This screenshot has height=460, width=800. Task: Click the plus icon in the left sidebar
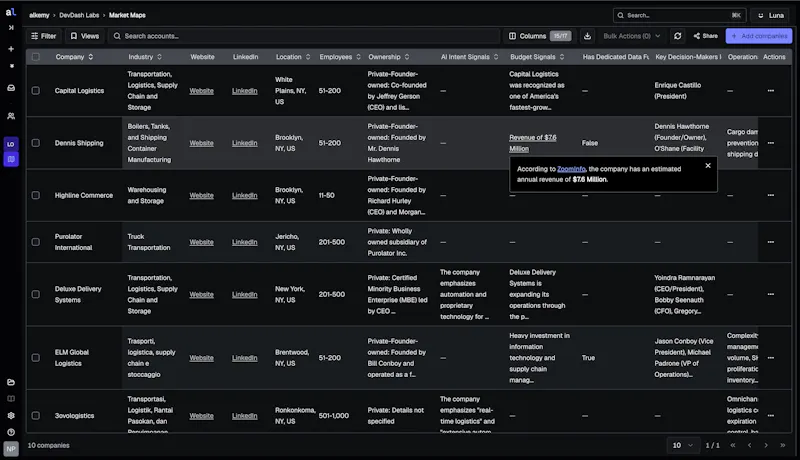point(11,49)
